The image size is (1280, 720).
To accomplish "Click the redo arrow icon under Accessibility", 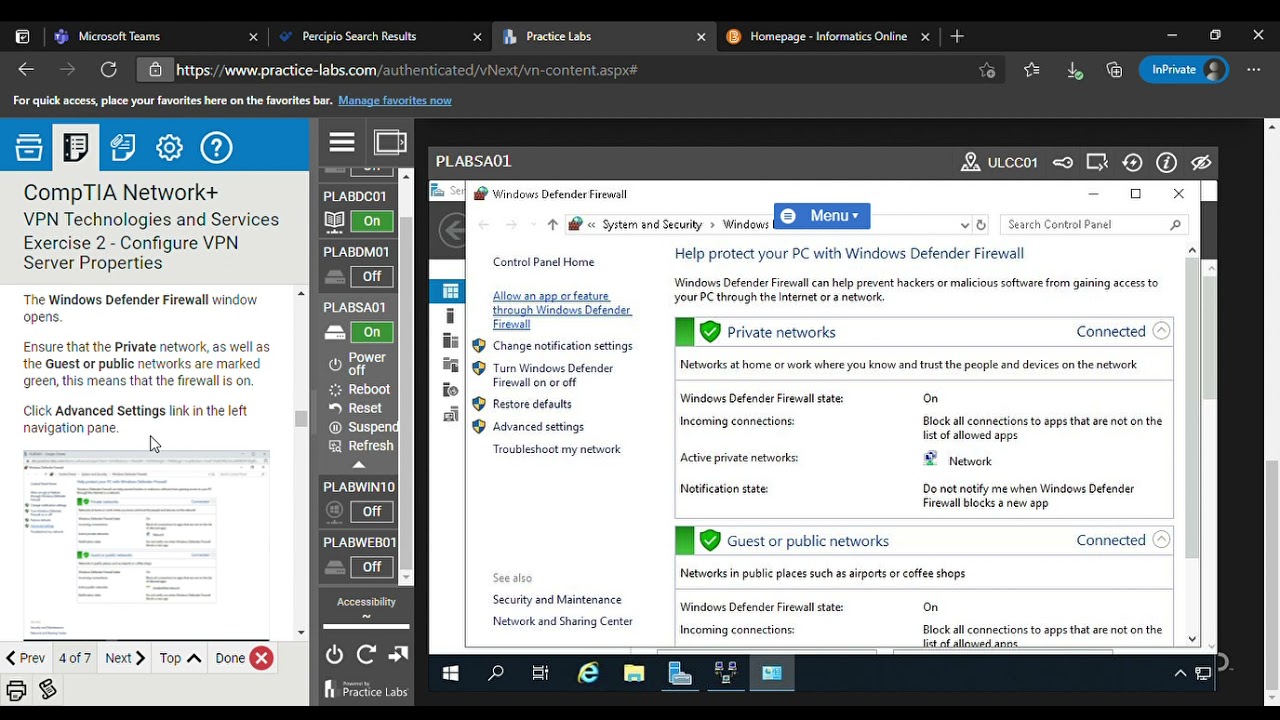I will [x=366, y=654].
